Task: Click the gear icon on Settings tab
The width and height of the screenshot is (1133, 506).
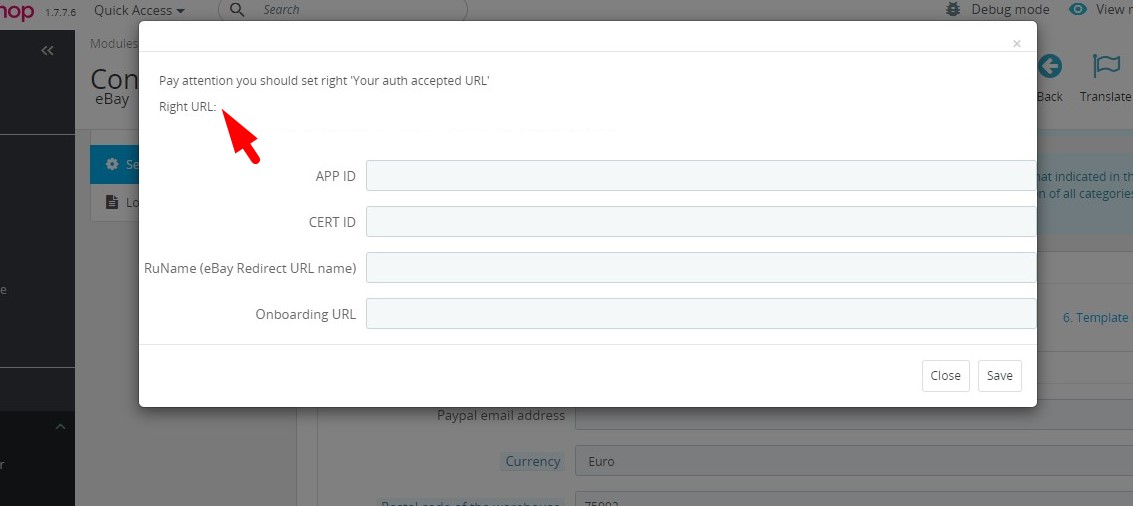Action: tap(112, 164)
